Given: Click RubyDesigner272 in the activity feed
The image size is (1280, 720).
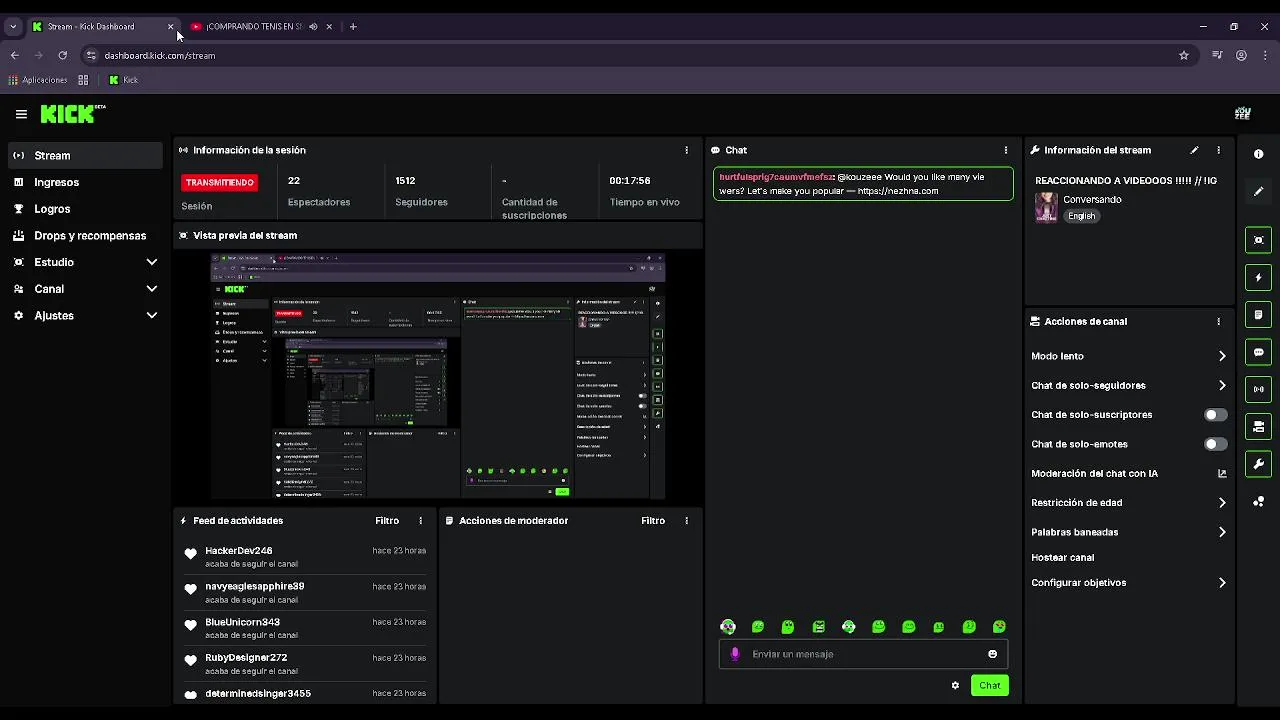Looking at the screenshot, I should pyautogui.click(x=246, y=658).
